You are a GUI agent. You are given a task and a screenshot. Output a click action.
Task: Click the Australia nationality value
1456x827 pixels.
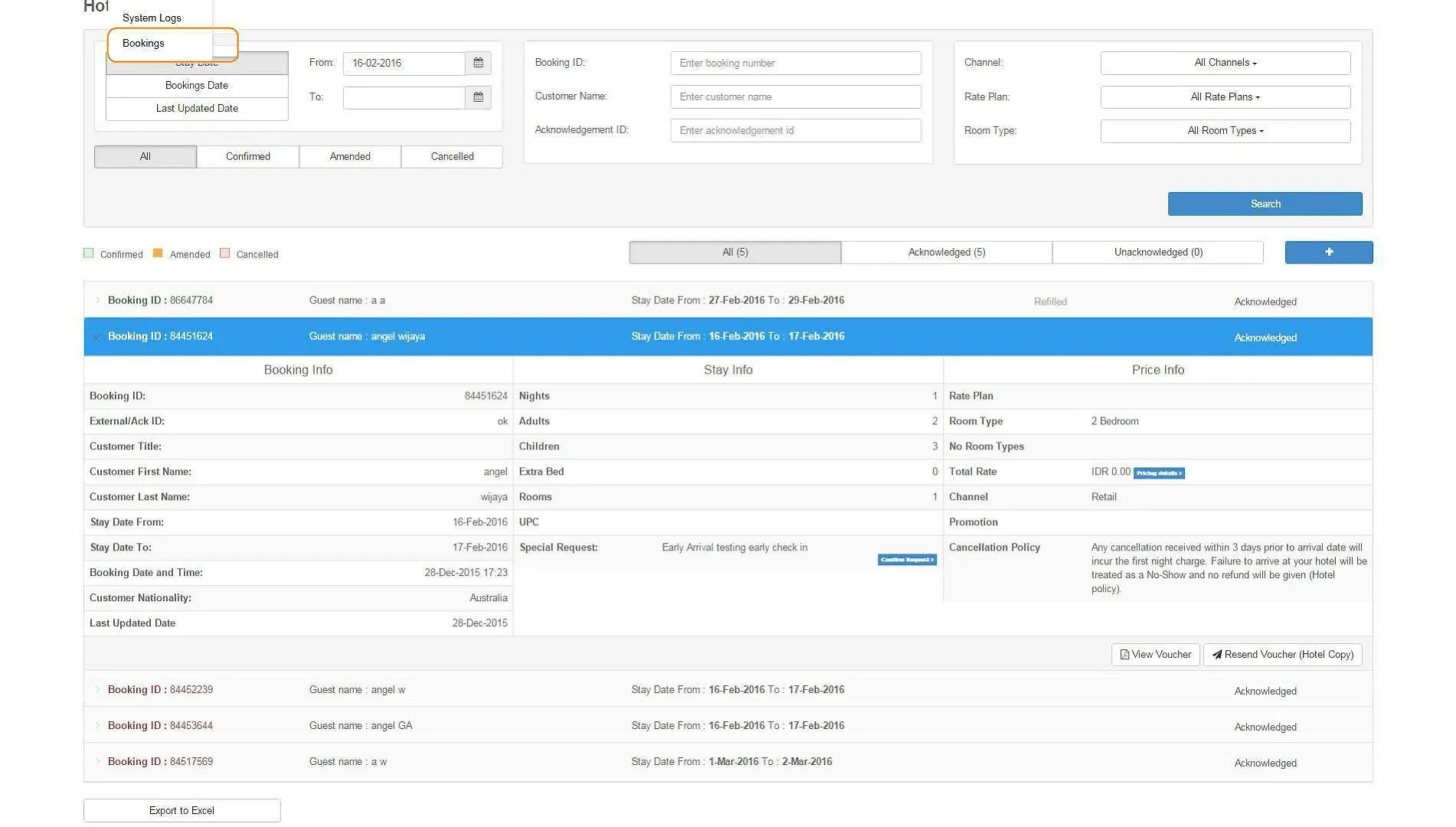pyautogui.click(x=489, y=597)
